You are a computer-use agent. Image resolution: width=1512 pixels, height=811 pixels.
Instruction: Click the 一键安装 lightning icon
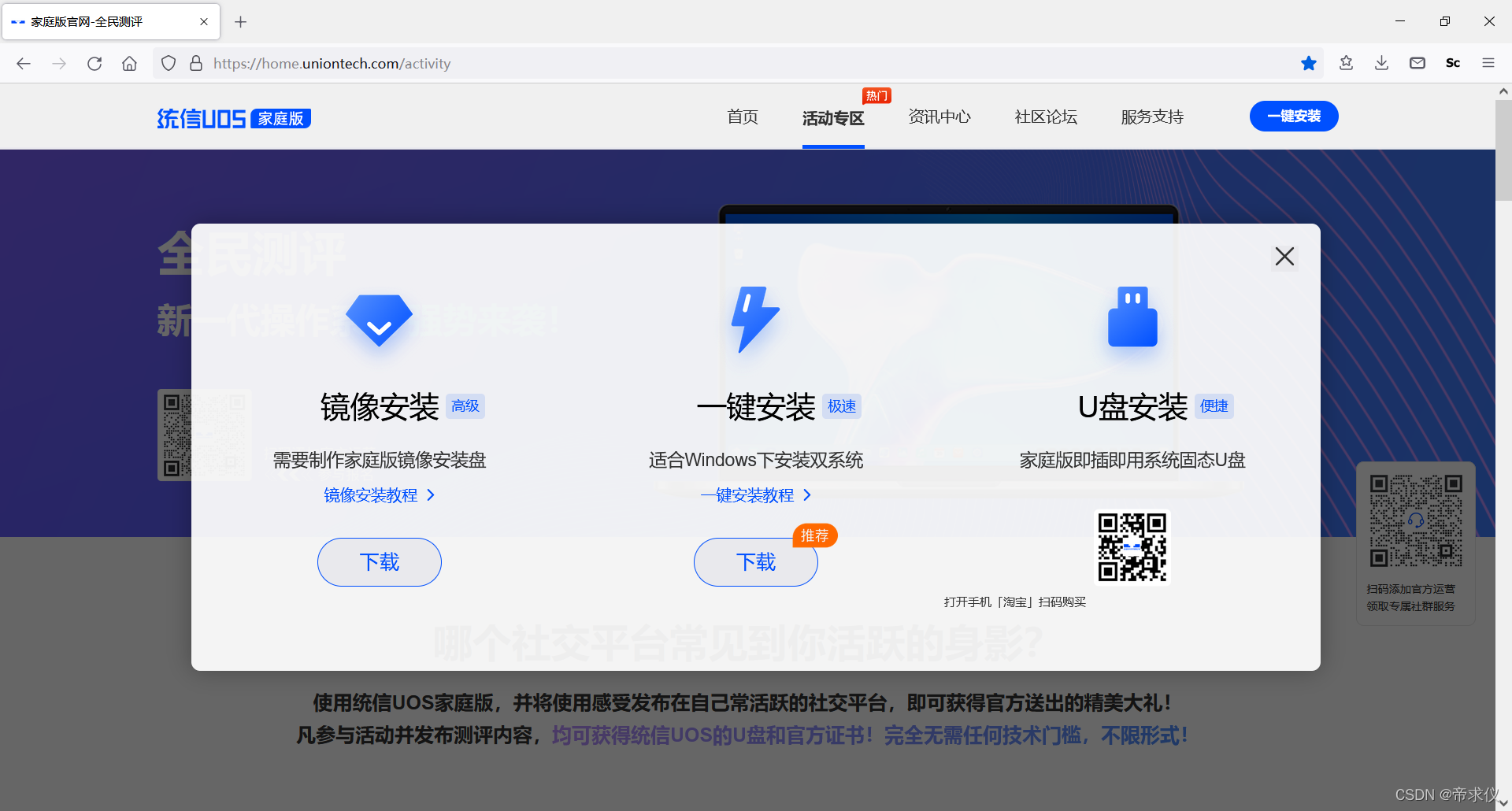(x=754, y=319)
